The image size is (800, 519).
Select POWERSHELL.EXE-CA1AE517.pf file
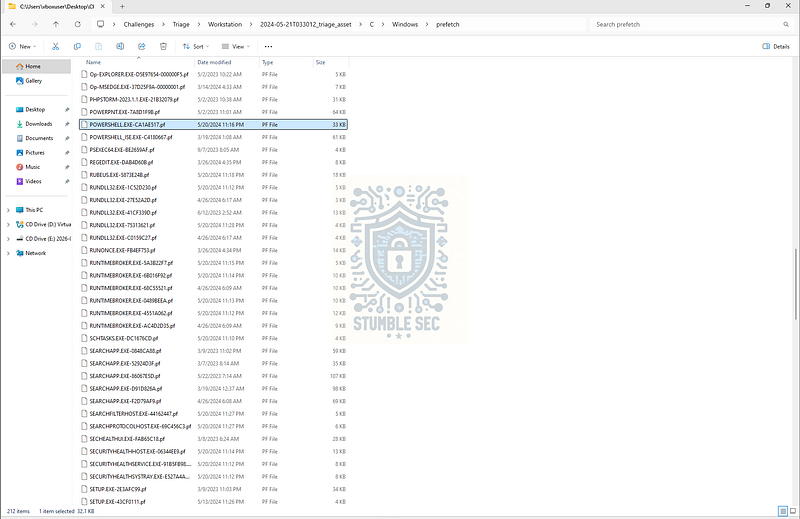tap(213, 125)
